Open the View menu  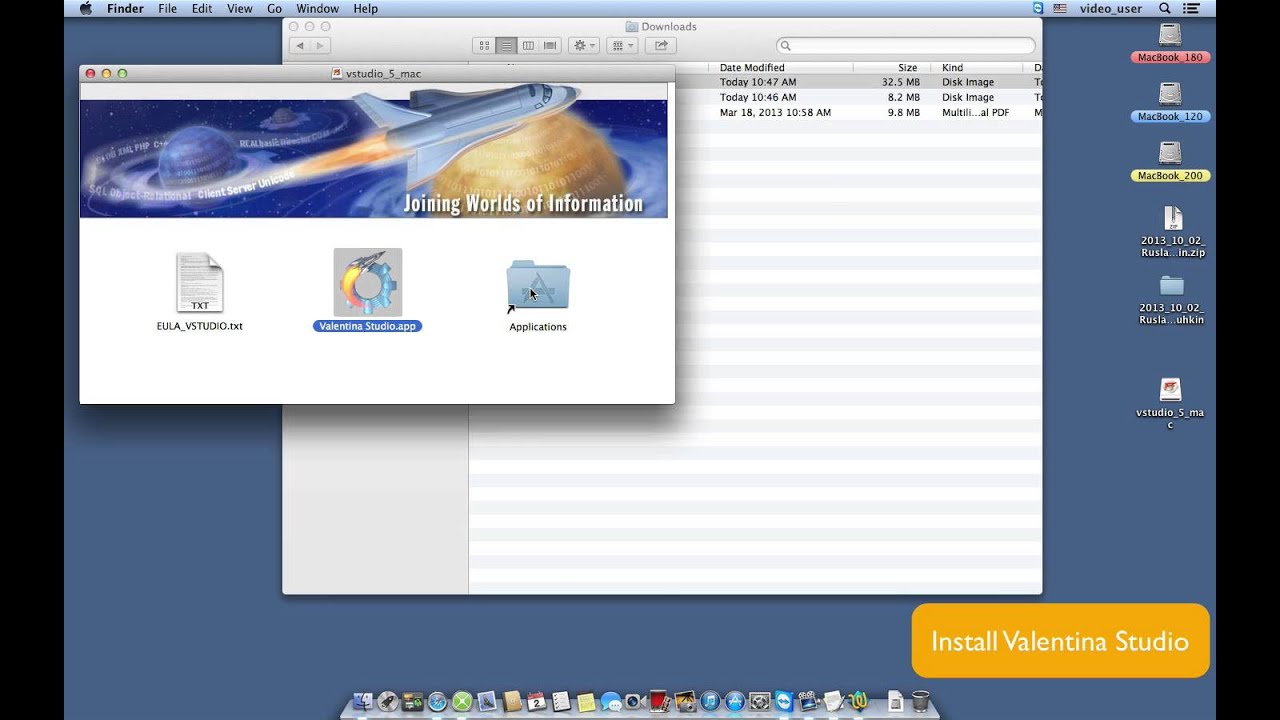click(x=240, y=8)
